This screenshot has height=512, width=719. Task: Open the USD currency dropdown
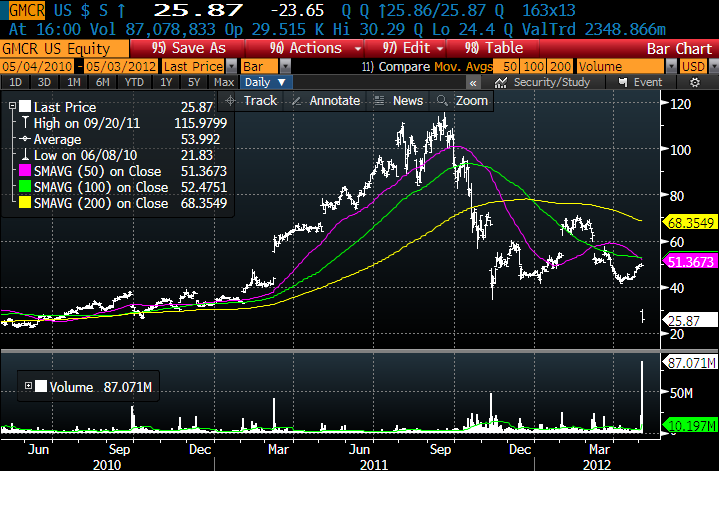713,66
